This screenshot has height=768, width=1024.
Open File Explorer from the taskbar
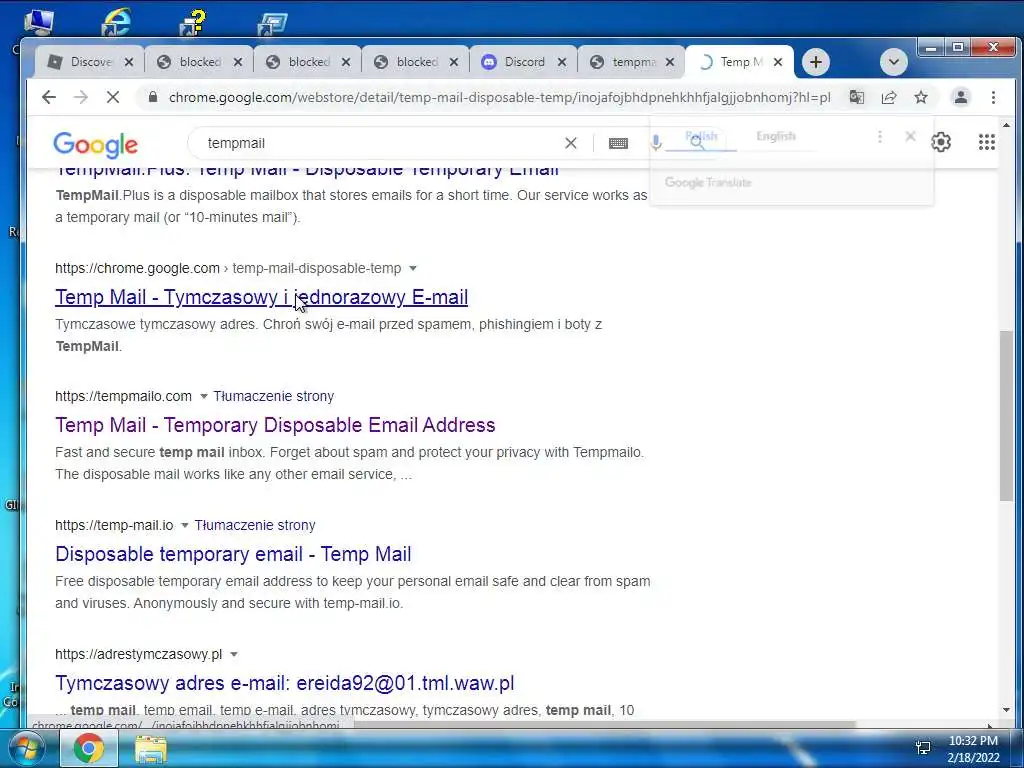coord(150,749)
